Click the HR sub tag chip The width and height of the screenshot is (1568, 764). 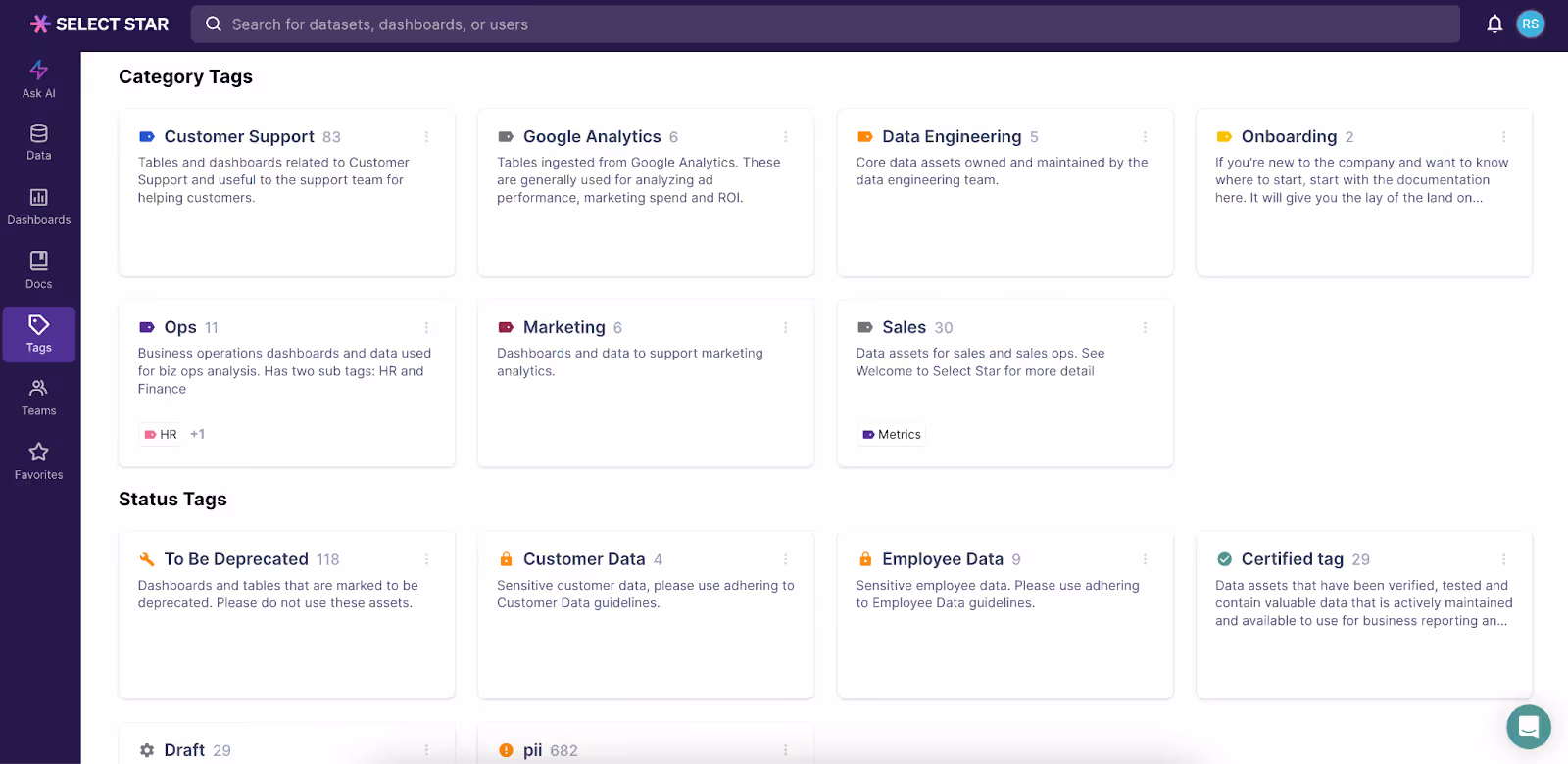coord(162,434)
